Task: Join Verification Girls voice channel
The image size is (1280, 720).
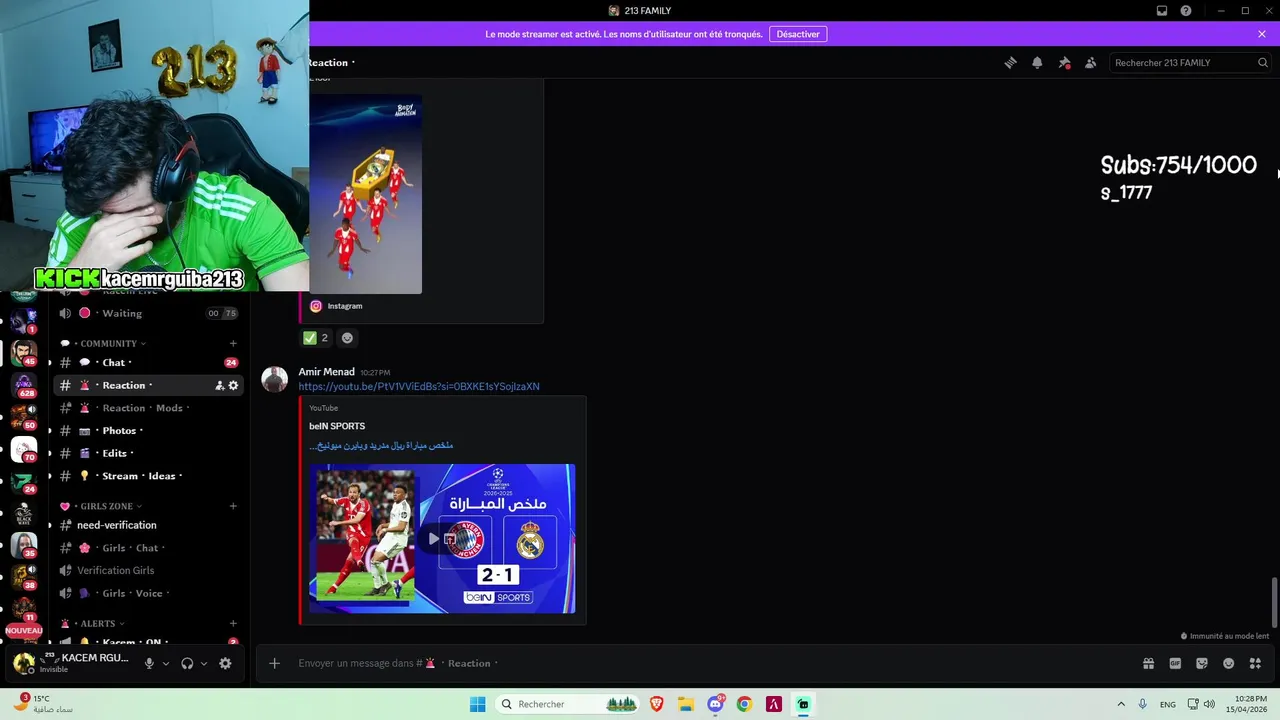Action: tap(148, 570)
